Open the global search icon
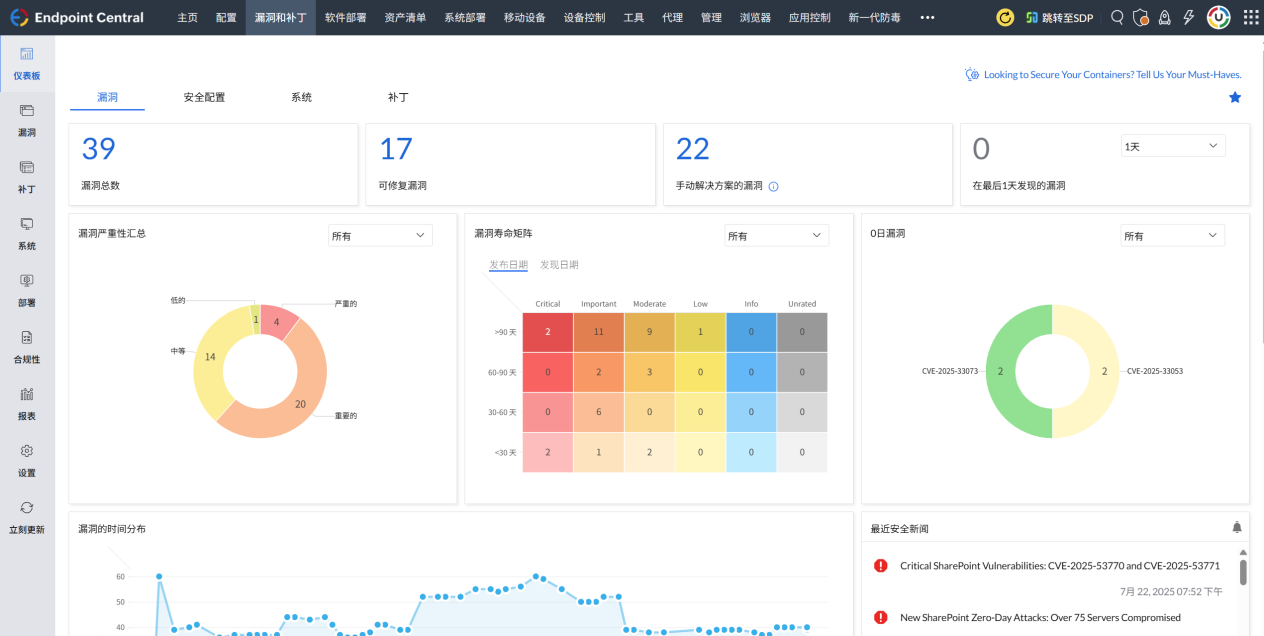 pyautogui.click(x=1117, y=17)
